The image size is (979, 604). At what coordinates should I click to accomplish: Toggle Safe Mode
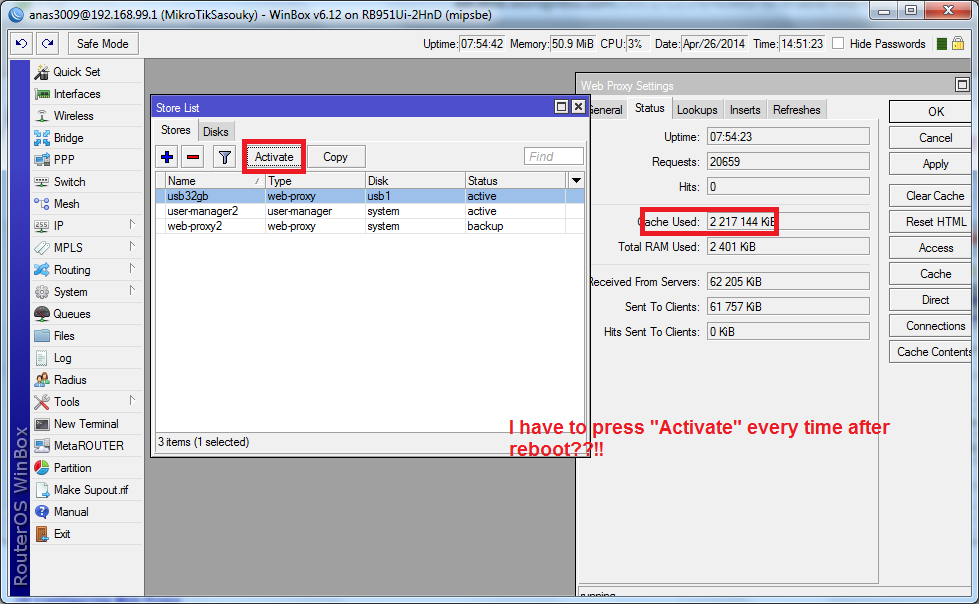click(102, 44)
